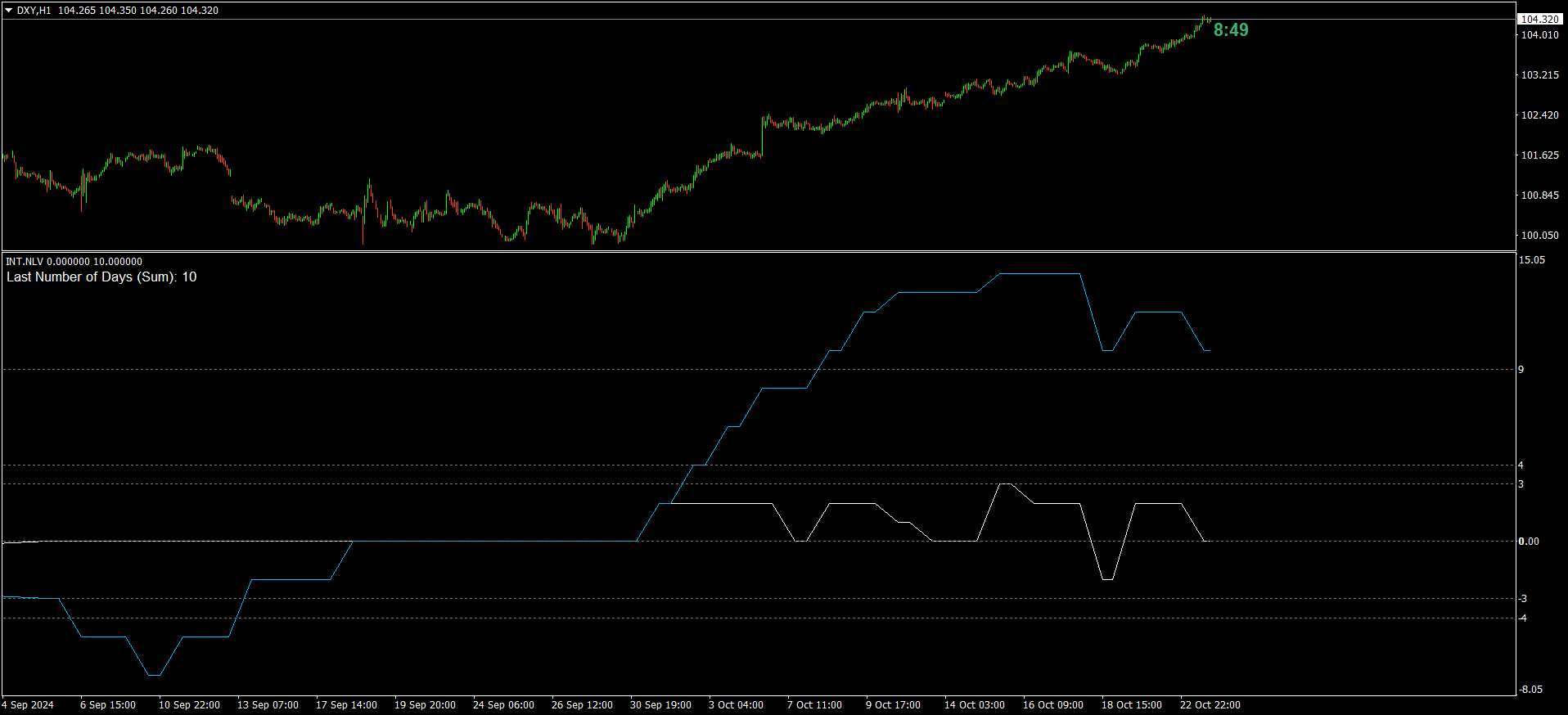Select the 14 Oct 03:00 time label
The width and height of the screenshot is (1568, 715).
(975, 705)
